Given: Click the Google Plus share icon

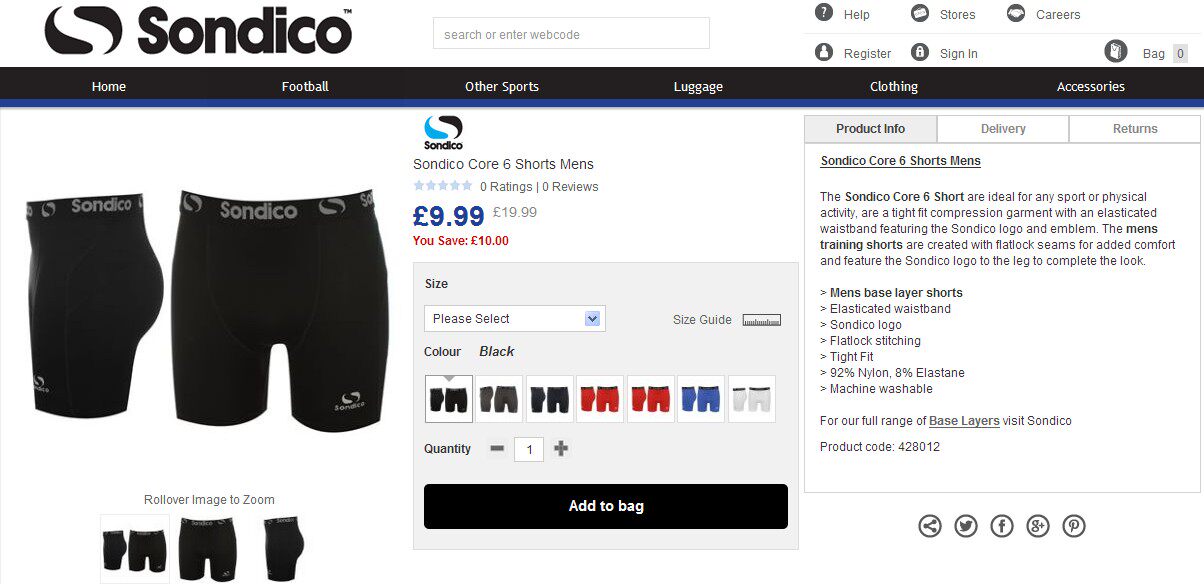Looking at the screenshot, I should (x=1037, y=526).
